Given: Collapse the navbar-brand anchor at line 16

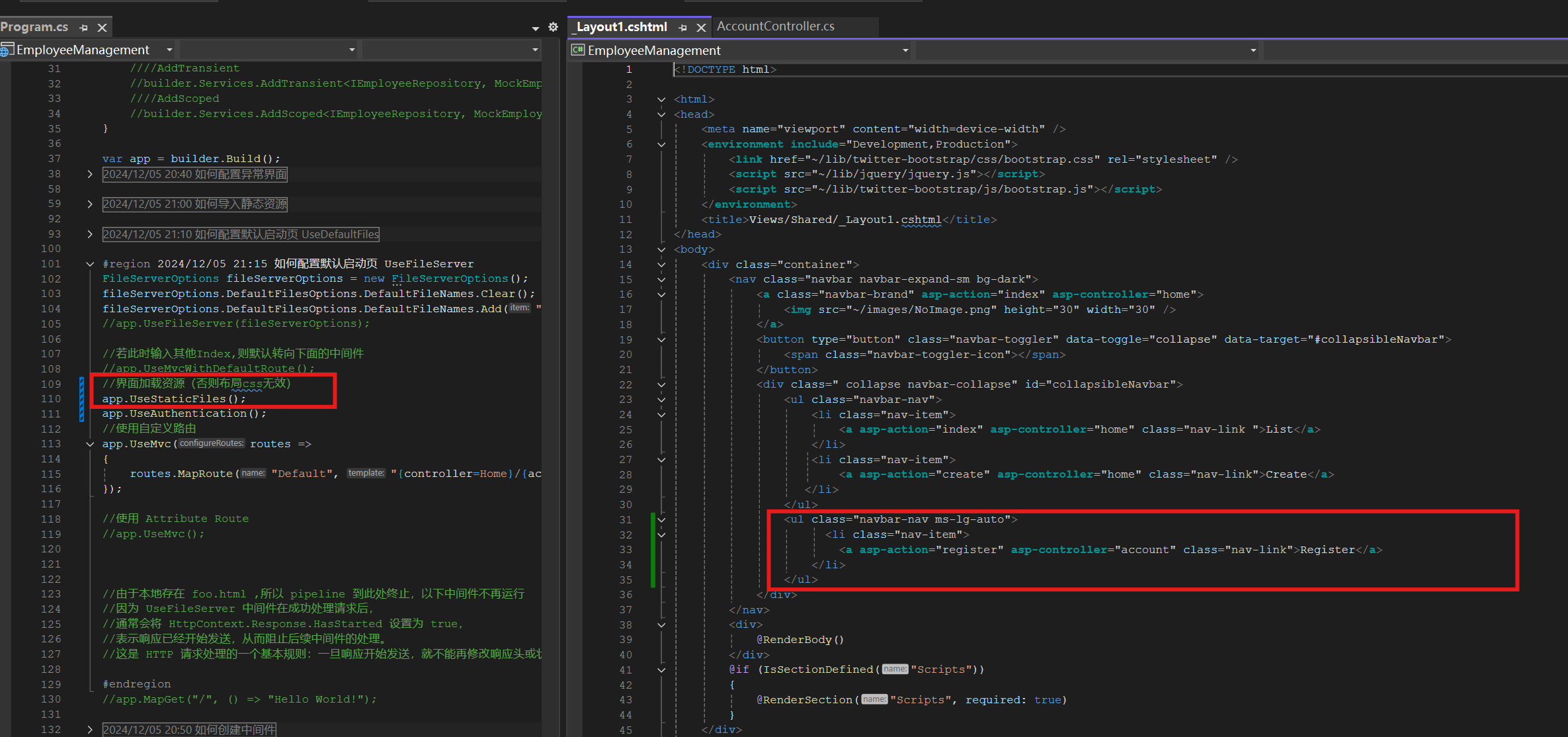Looking at the screenshot, I should 661,294.
